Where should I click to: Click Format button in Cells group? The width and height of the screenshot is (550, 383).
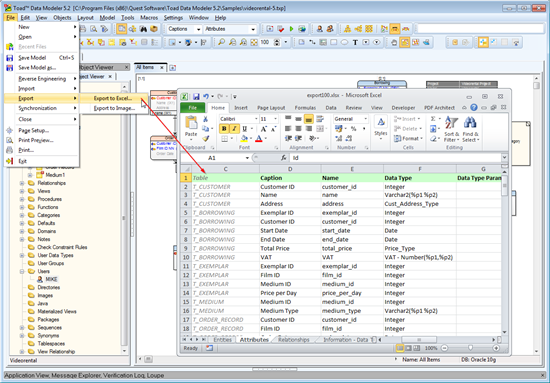(x=408, y=139)
